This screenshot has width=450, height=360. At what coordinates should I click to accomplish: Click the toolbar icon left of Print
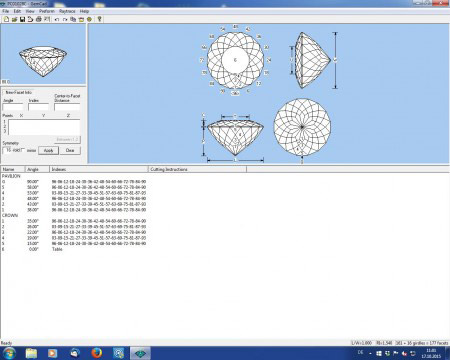coord(30,19)
